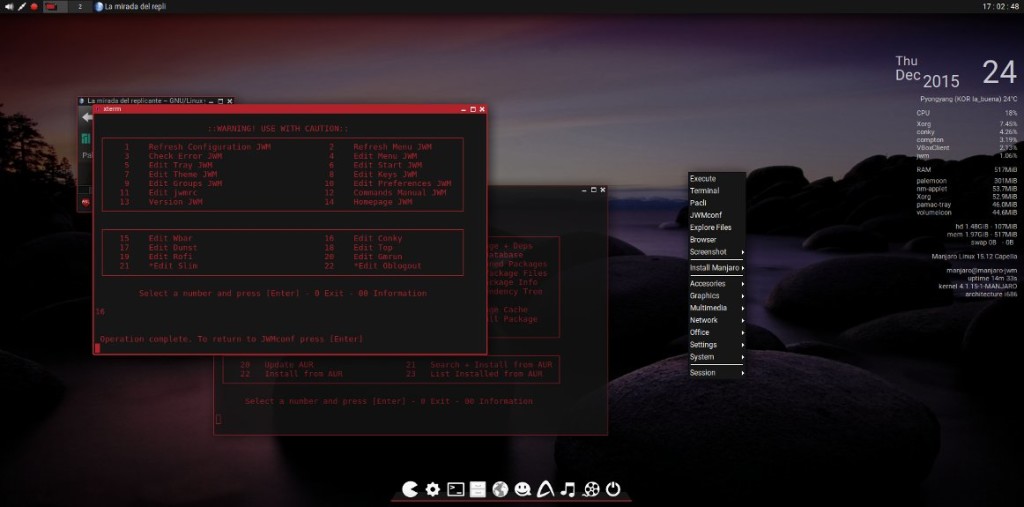This screenshot has height=507, width=1024.
Task: Click the clock in the top panel
Action: (1000, 7)
